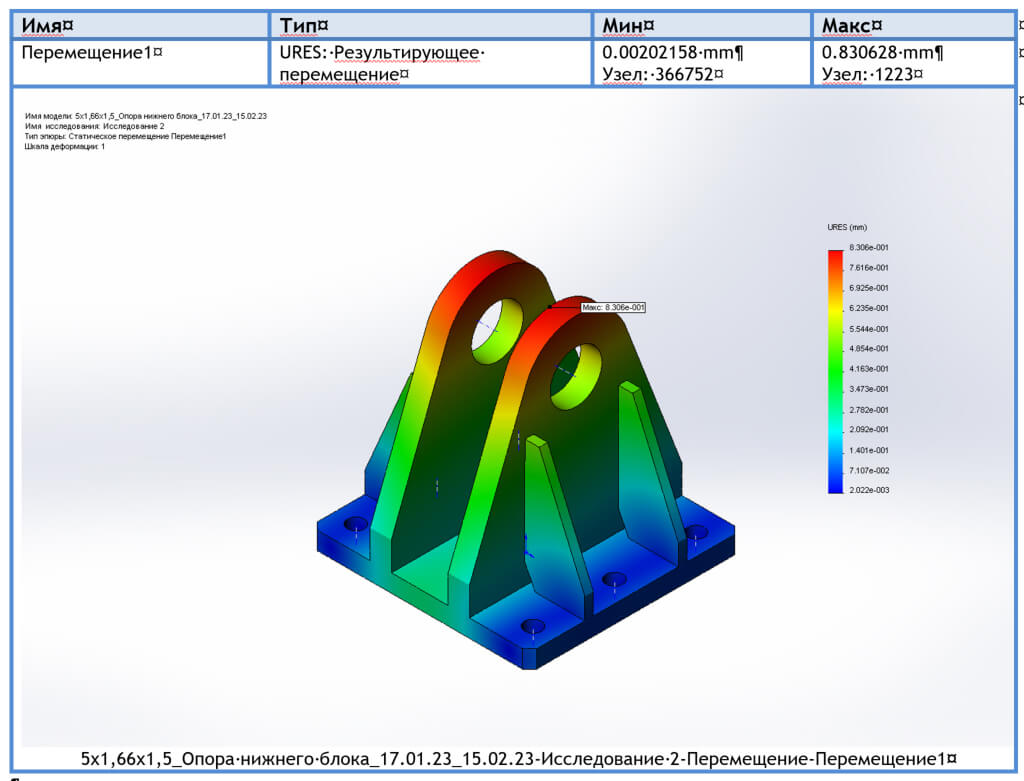This screenshot has height=781, width=1024.
Task: Click the figure caption below the image
Action: point(518,759)
